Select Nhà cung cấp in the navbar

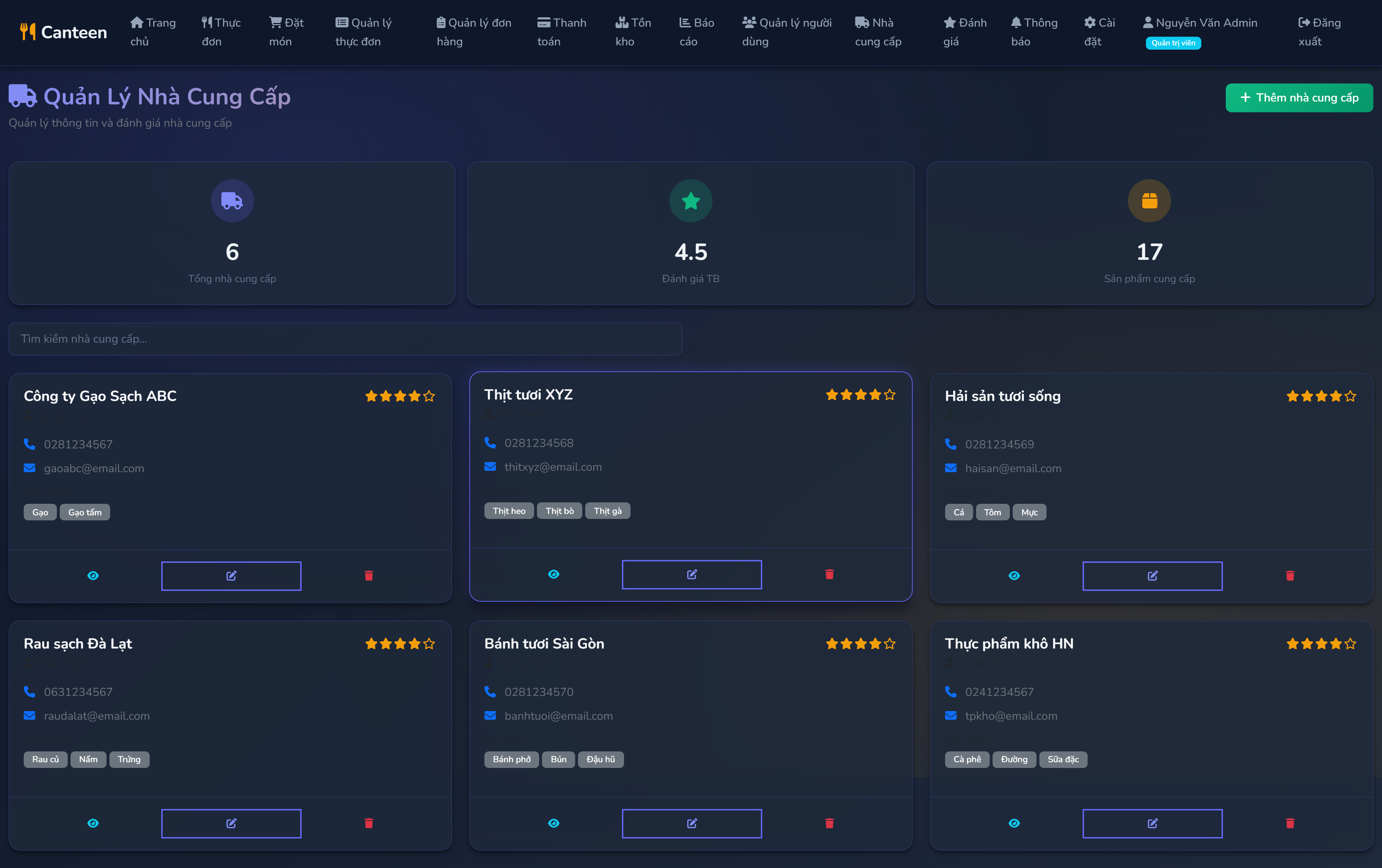(878, 32)
